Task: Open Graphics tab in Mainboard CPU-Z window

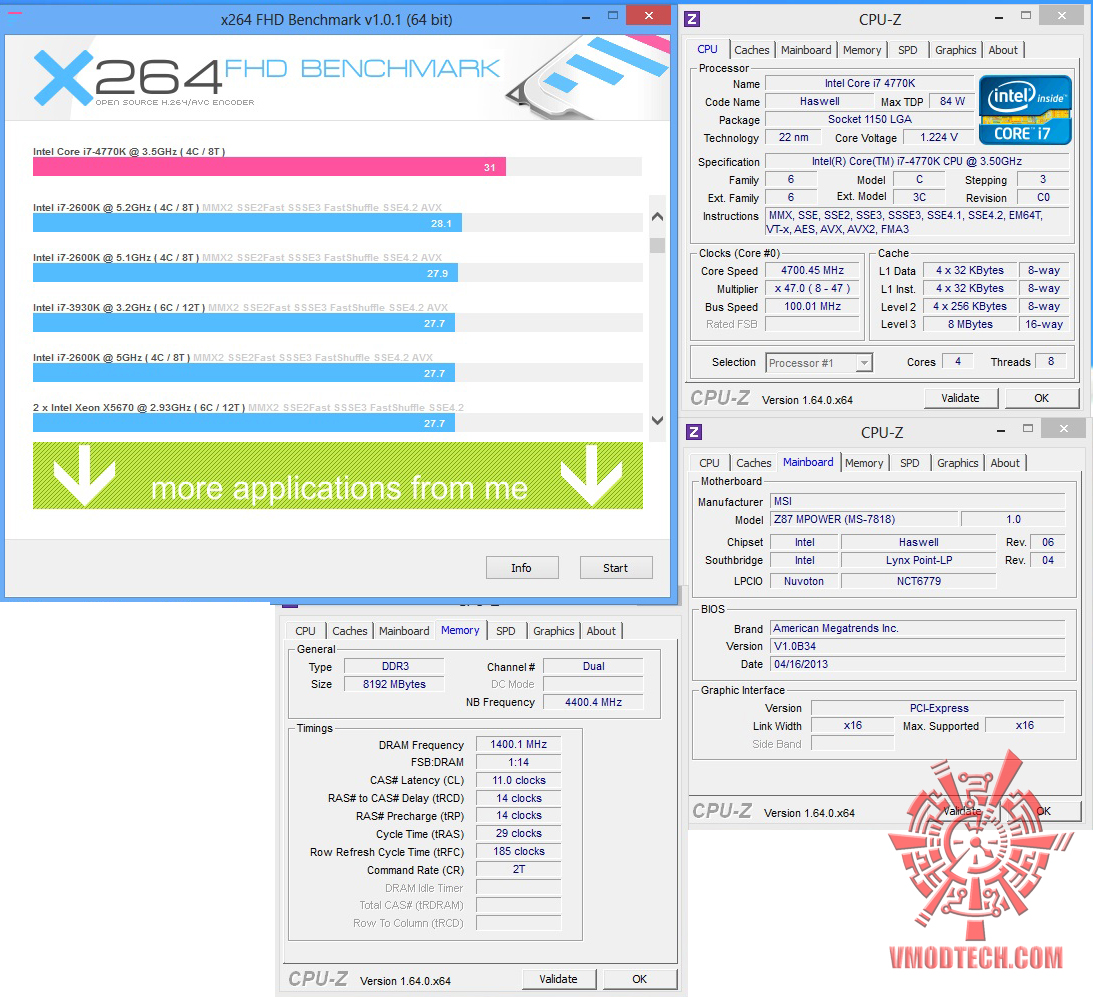Action: tap(958, 463)
